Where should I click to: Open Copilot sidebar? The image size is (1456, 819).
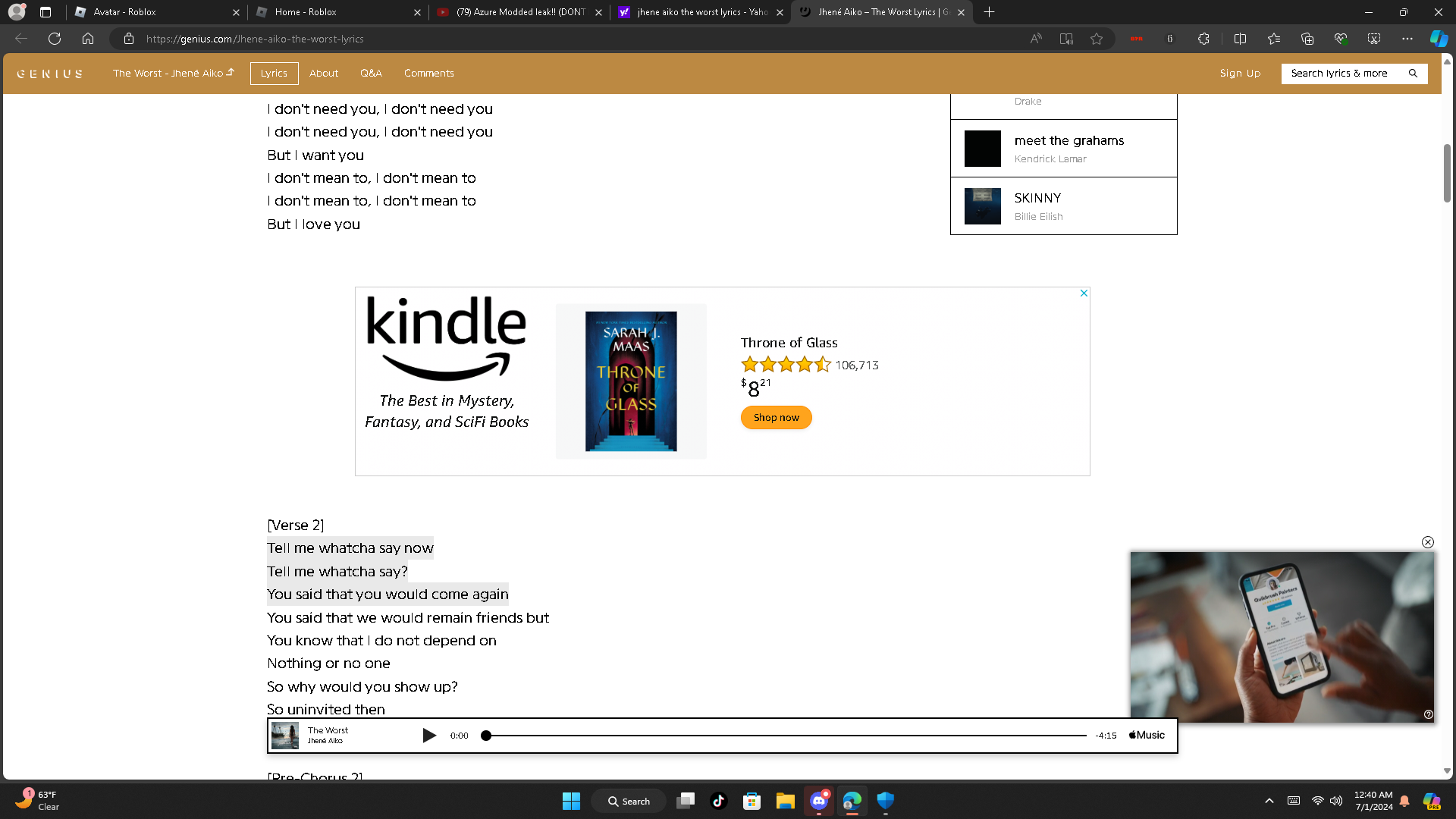[1439, 39]
